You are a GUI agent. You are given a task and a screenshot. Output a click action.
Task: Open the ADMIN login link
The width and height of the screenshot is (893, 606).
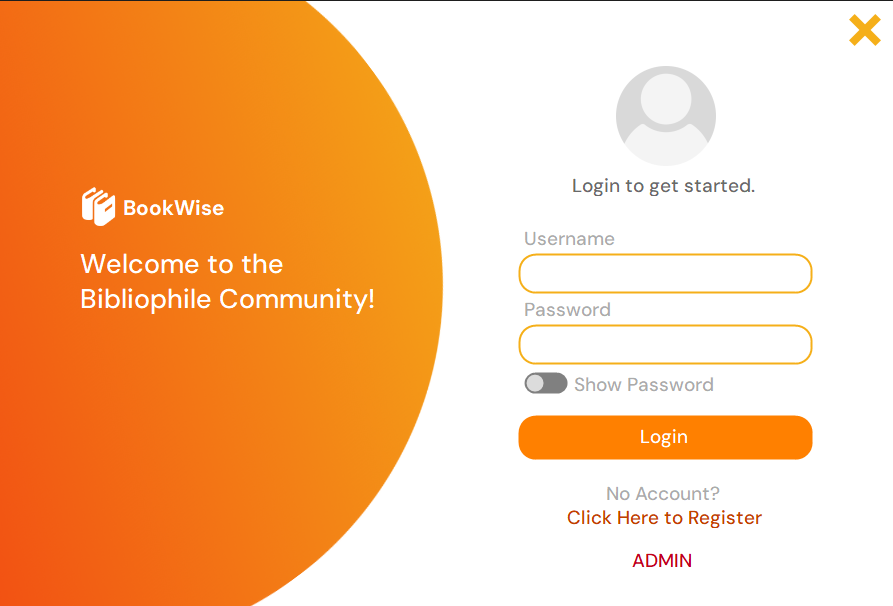click(662, 561)
